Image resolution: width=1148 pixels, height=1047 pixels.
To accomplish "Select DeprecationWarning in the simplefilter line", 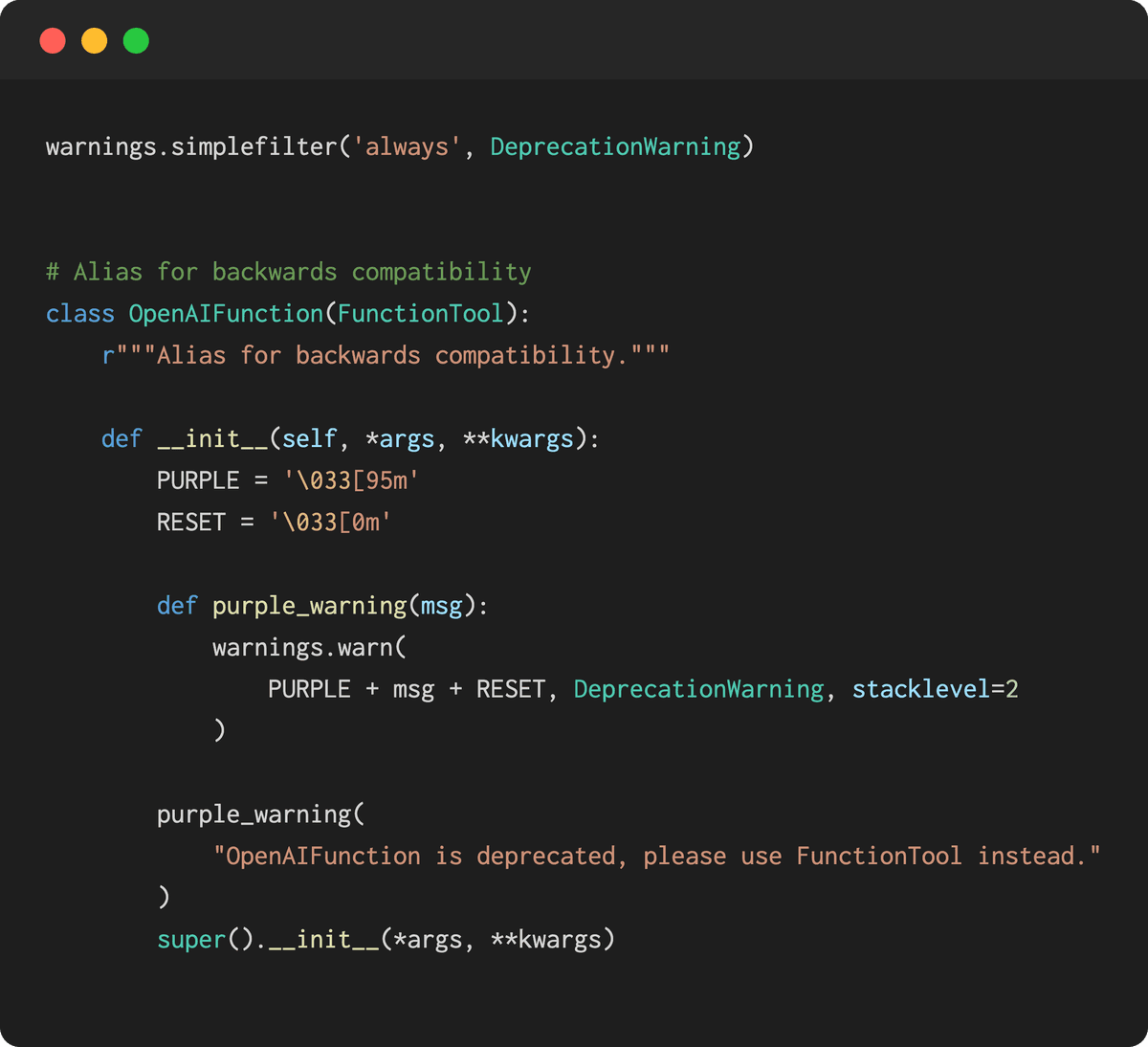I will 615,146.
